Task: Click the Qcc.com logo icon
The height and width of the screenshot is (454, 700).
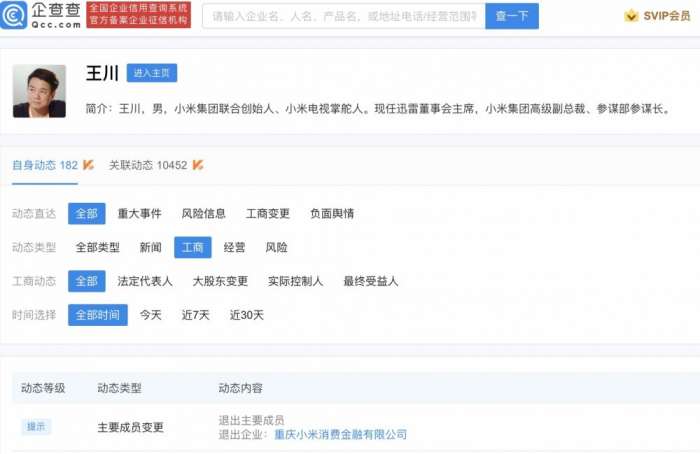Action: (16, 15)
